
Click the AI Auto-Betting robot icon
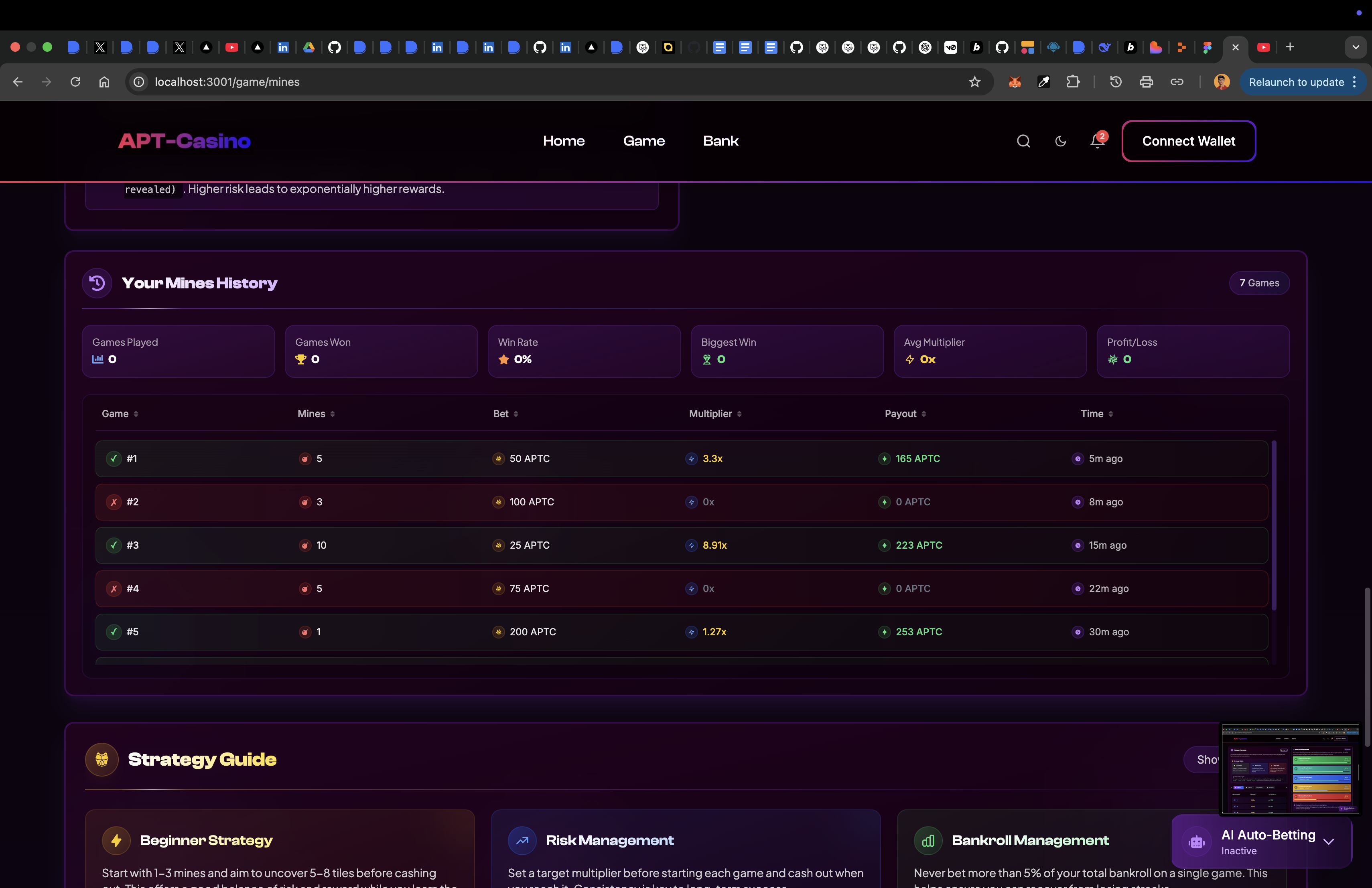pos(1197,842)
